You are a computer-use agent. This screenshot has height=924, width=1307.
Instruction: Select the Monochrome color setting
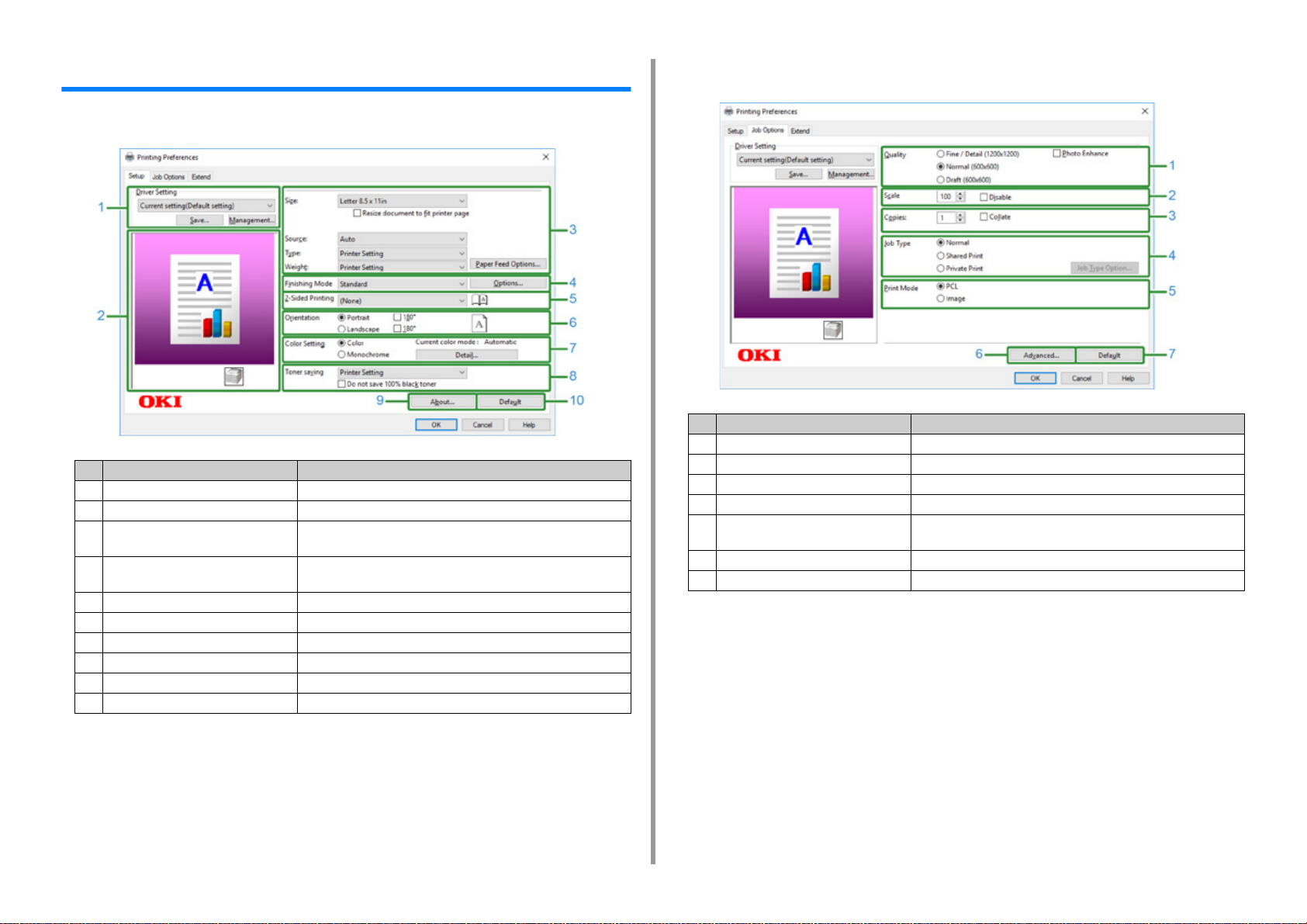342,355
